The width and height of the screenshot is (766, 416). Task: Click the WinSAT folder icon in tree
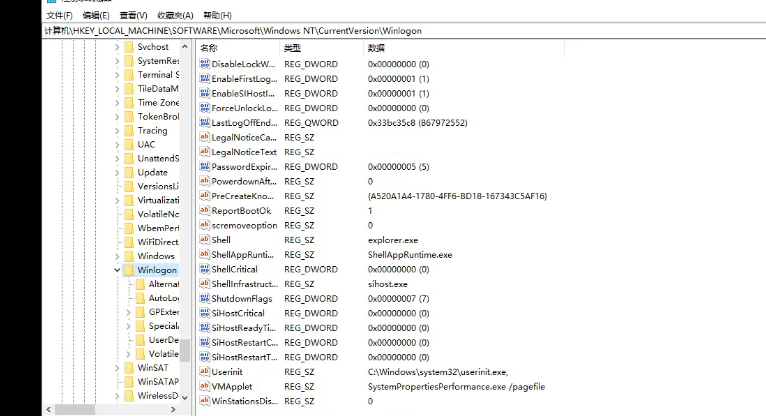(127, 368)
